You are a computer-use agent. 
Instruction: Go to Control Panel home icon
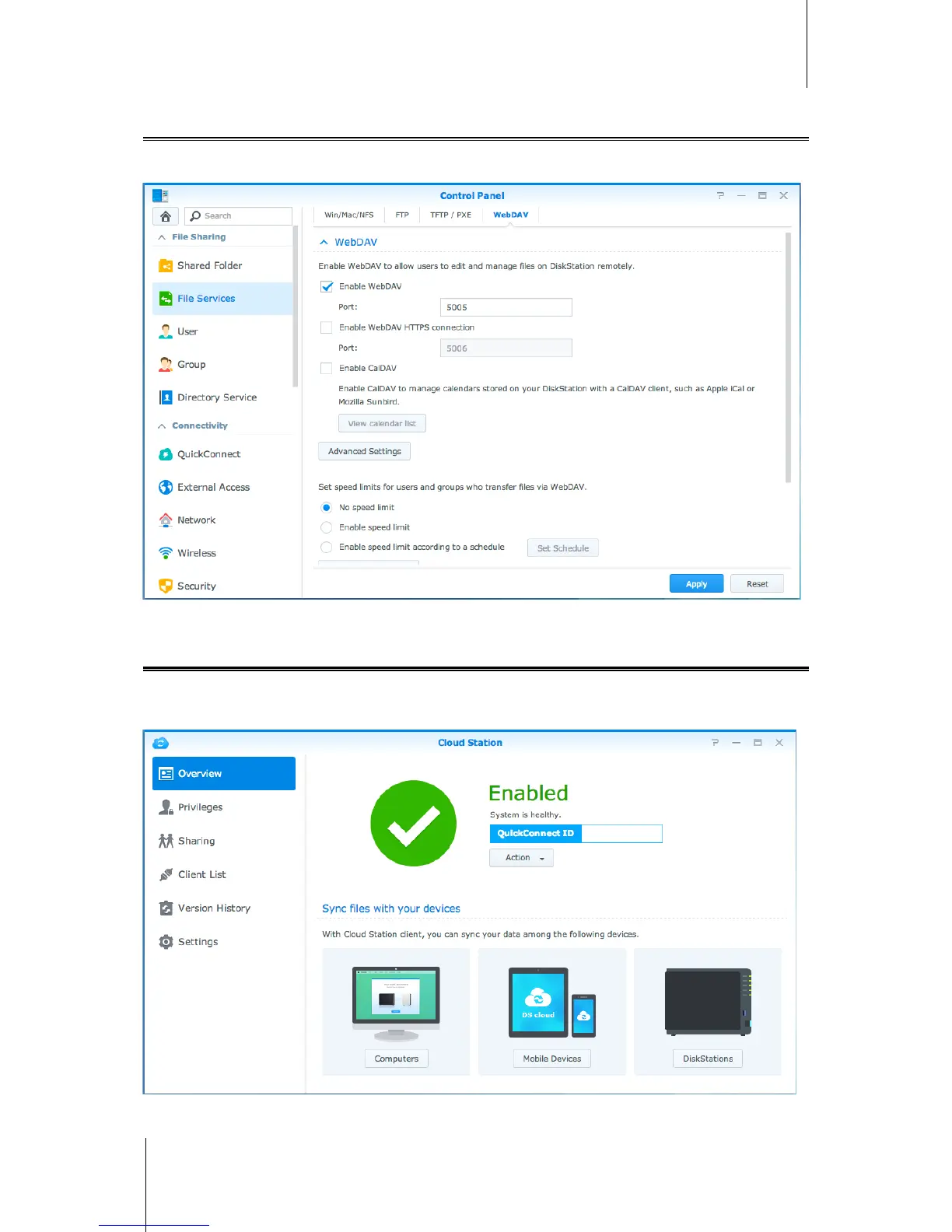click(x=166, y=216)
